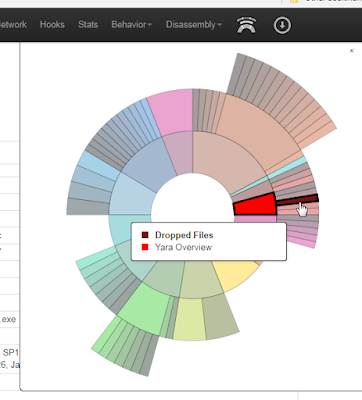Click the rainbow arc icon in navbar

pyautogui.click(x=246, y=25)
